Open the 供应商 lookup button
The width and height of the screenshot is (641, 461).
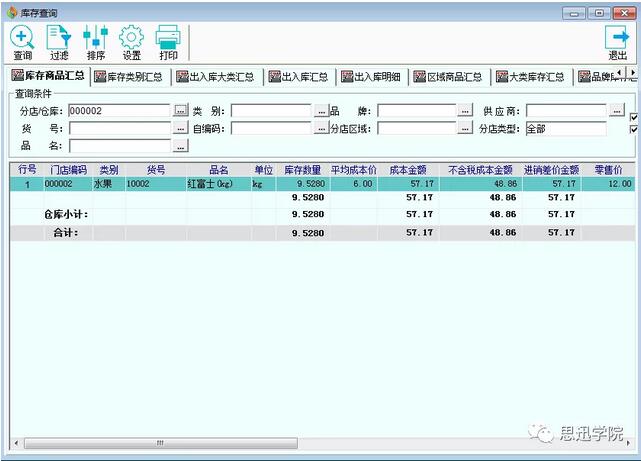pyautogui.click(x=617, y=111)
